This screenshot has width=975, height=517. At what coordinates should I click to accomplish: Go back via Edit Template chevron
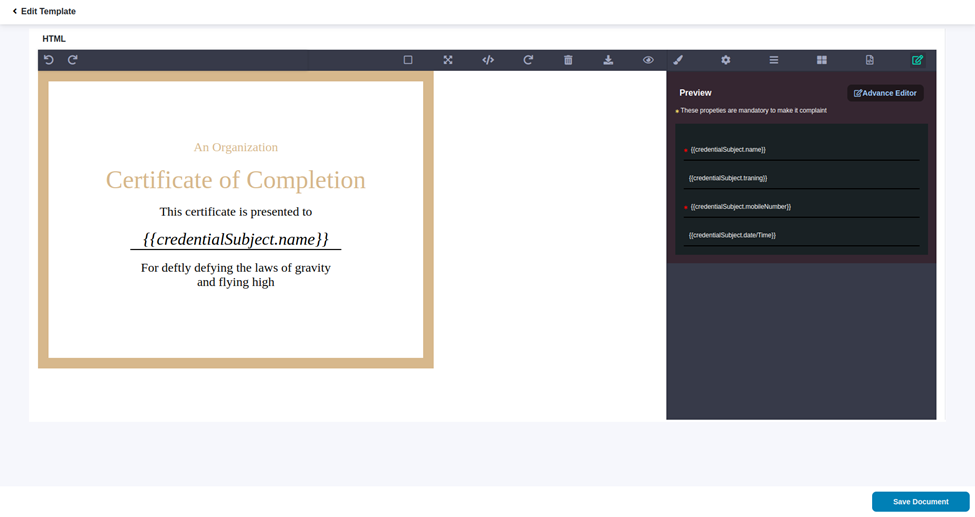click(15, 12)
